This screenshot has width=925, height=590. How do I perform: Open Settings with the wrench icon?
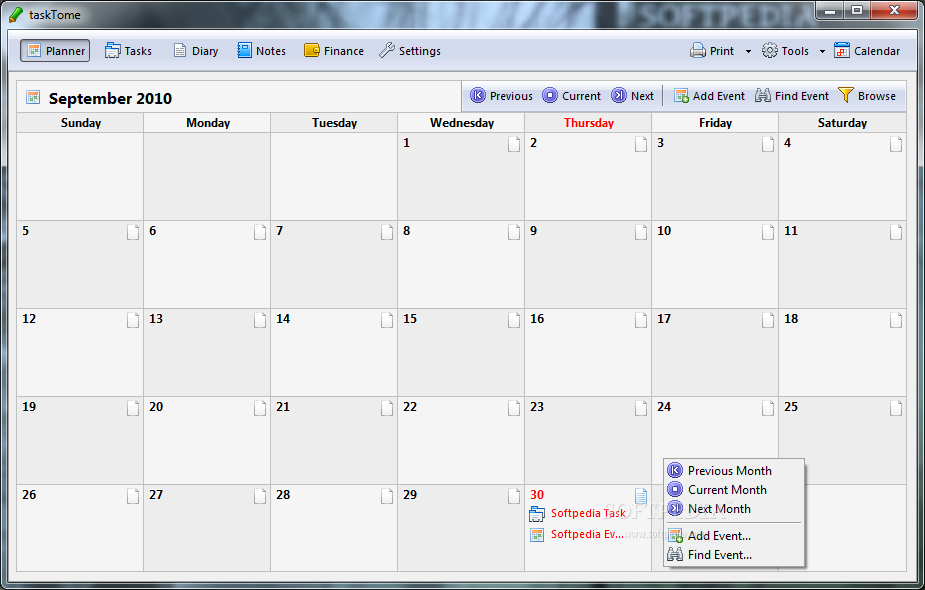410,51
